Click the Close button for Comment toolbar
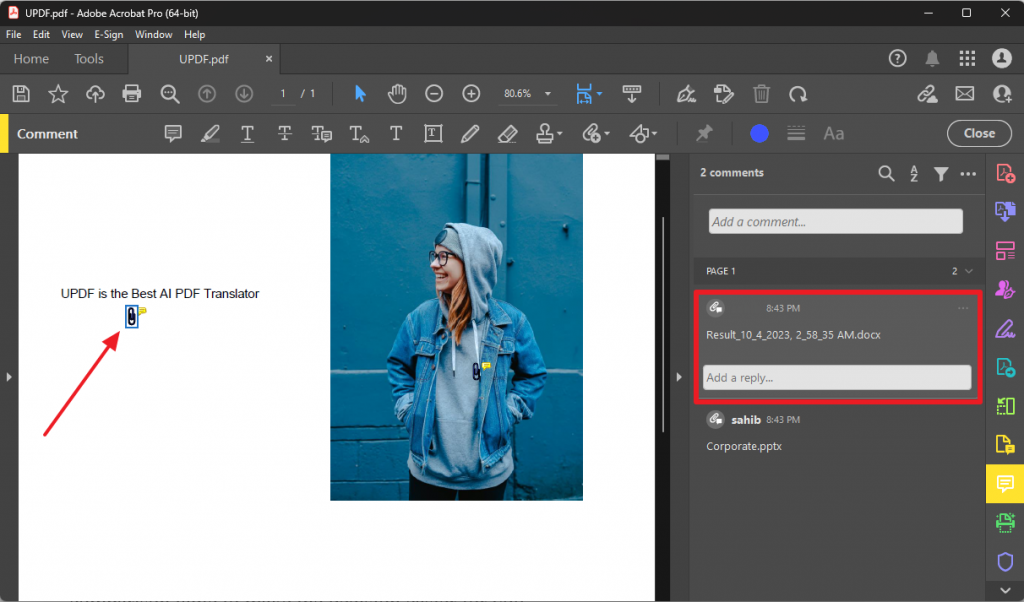The width and height of the screenshot is (1024, 602). pyautogui.click(x=979, y=133)
